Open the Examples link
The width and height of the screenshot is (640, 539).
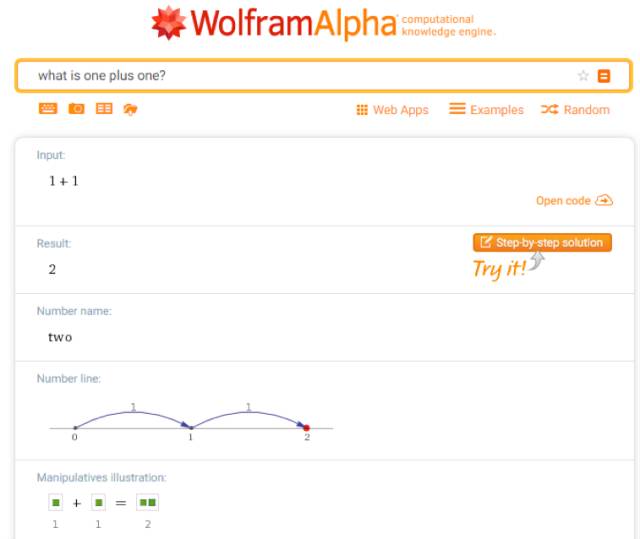click(x=487, y=109)
